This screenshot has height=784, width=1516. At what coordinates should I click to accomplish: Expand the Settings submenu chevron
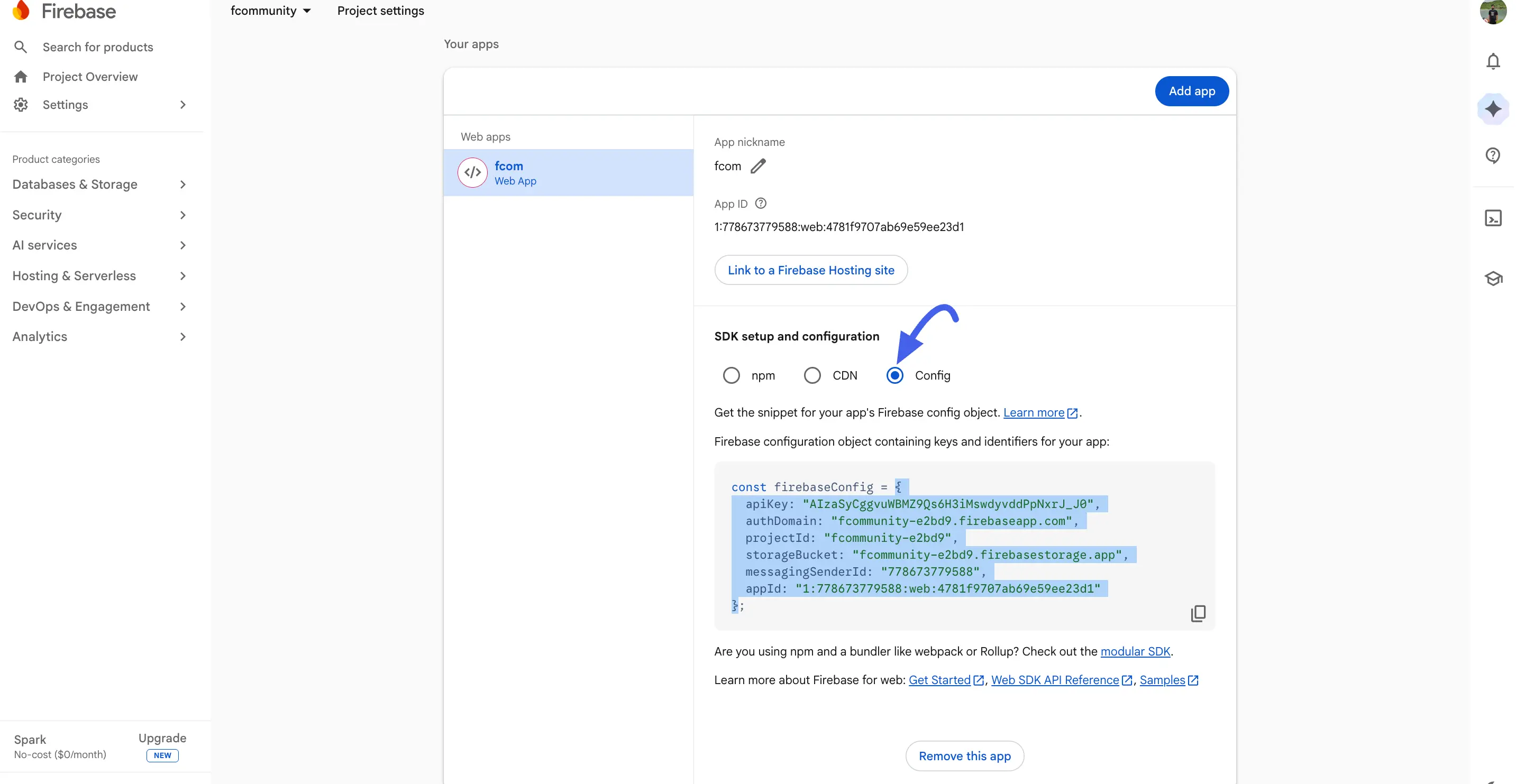pos(182,105)
